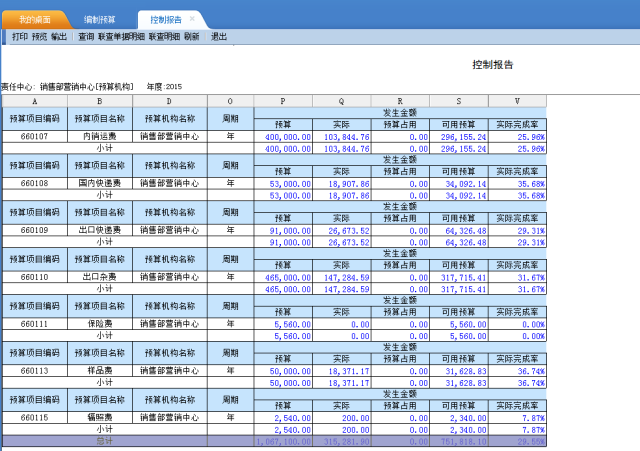Click the 打印 toolbar button
Image resolution: width=640 pixels, height=451 pixels.
pos(19,36)
